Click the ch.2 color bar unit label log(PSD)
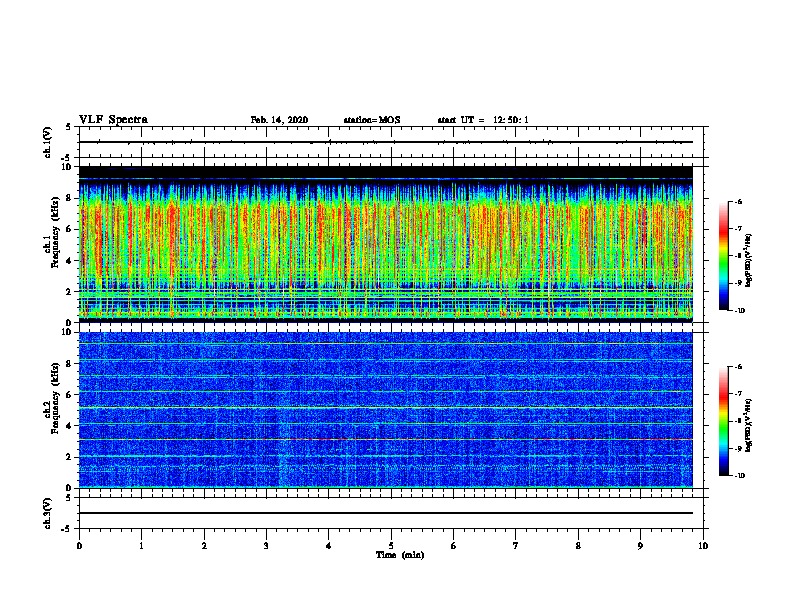The width and height of the screenshot is (792, 612). [748, 425]
